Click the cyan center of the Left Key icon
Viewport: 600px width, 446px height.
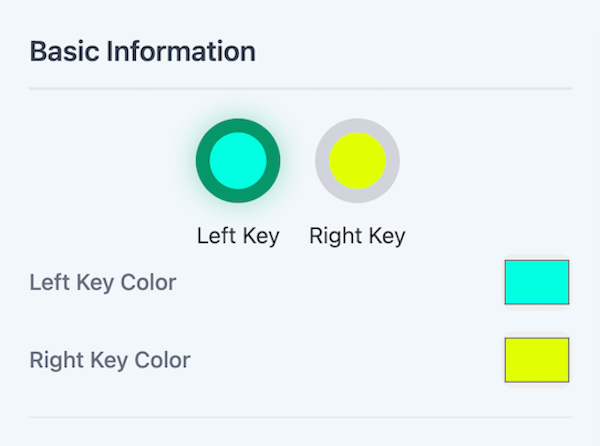(x=238, y=160)
